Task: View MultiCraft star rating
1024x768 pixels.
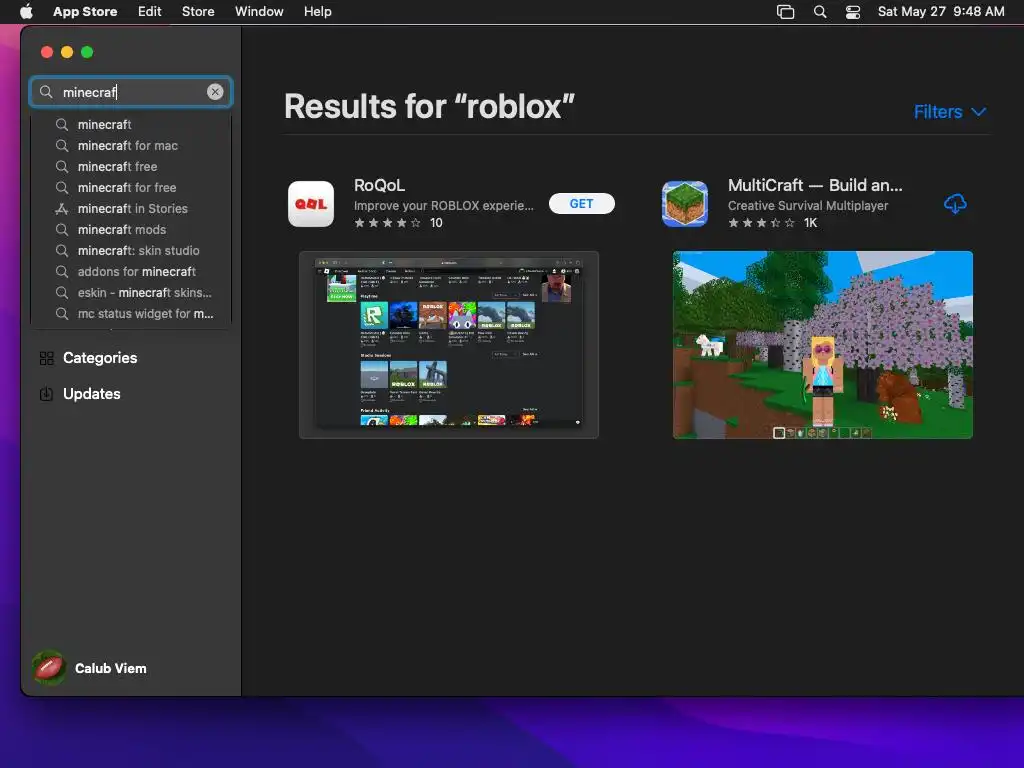Action: point(761,223)
